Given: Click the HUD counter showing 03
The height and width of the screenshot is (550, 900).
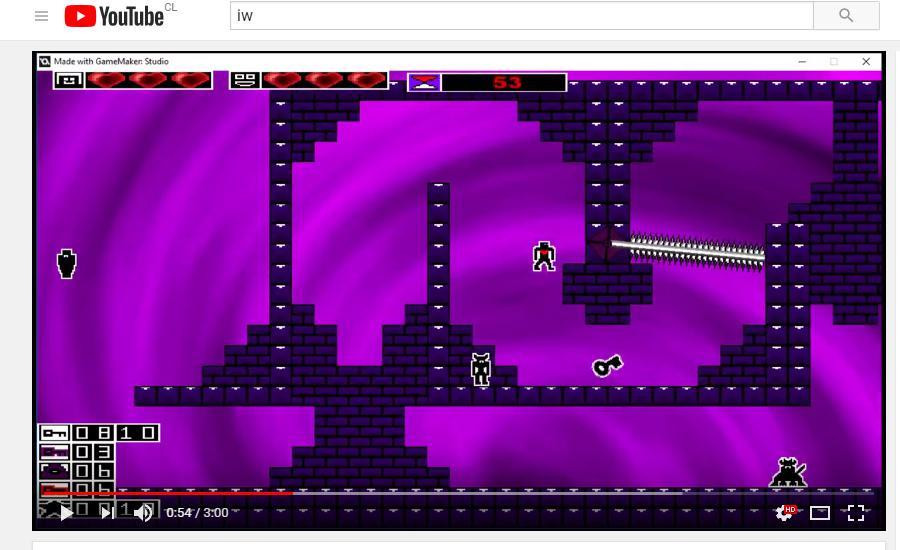Looking at the screenshot, I should (93, 452).
